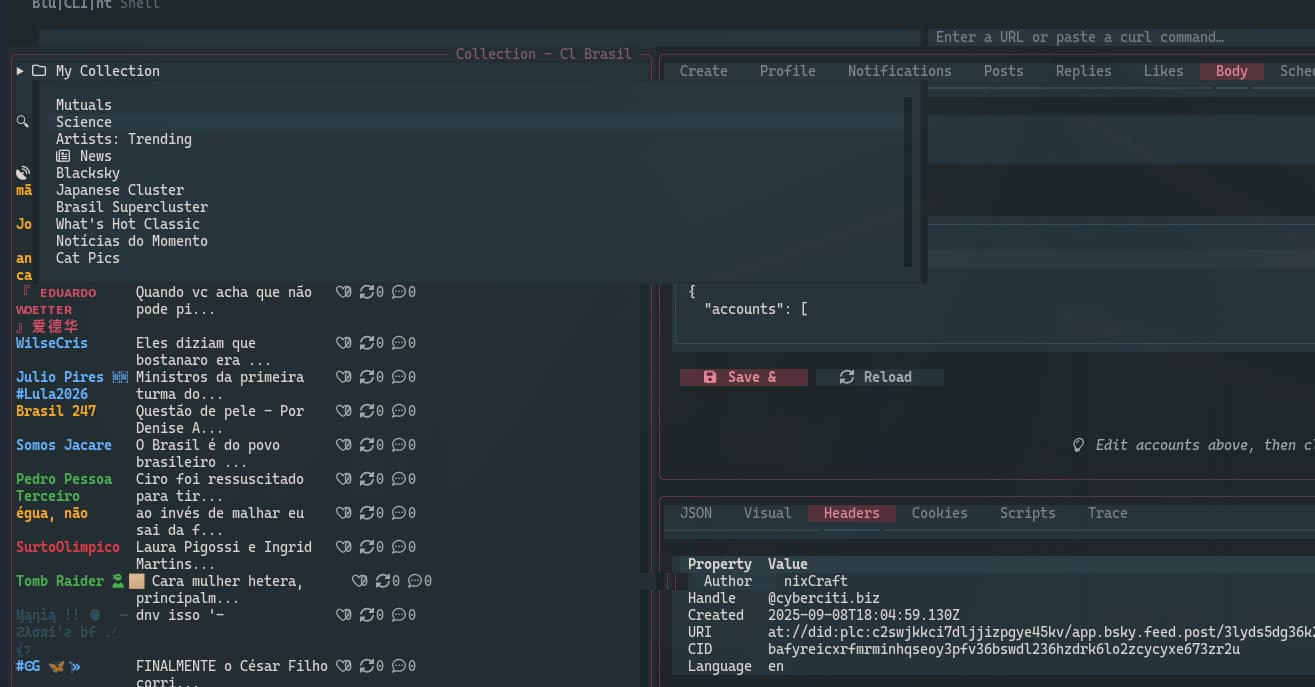1315x687 pixels.
Task: Repost the Brasil 247 post
Action: [368, 411]
